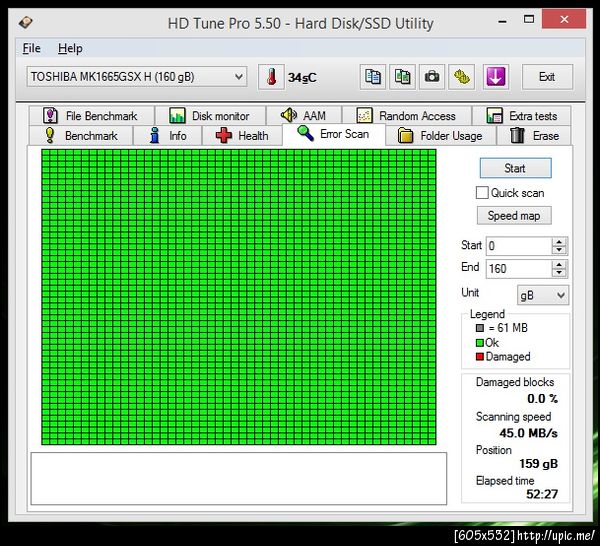This screenshot has width=600, height=546.
Task: Select the Error Scan tab
Action: pos(334,134)
